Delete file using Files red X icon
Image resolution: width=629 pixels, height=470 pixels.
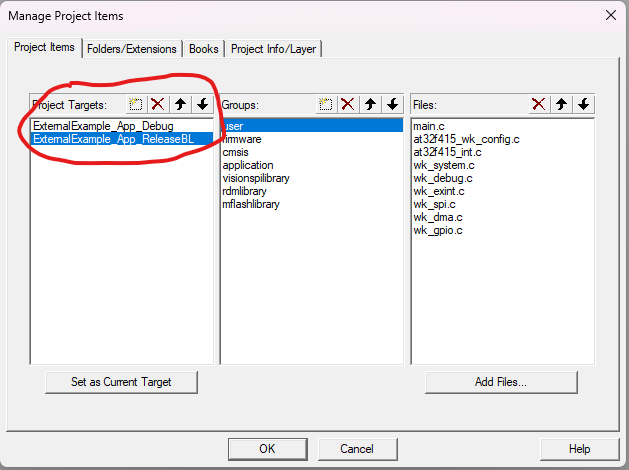[538, 104]
